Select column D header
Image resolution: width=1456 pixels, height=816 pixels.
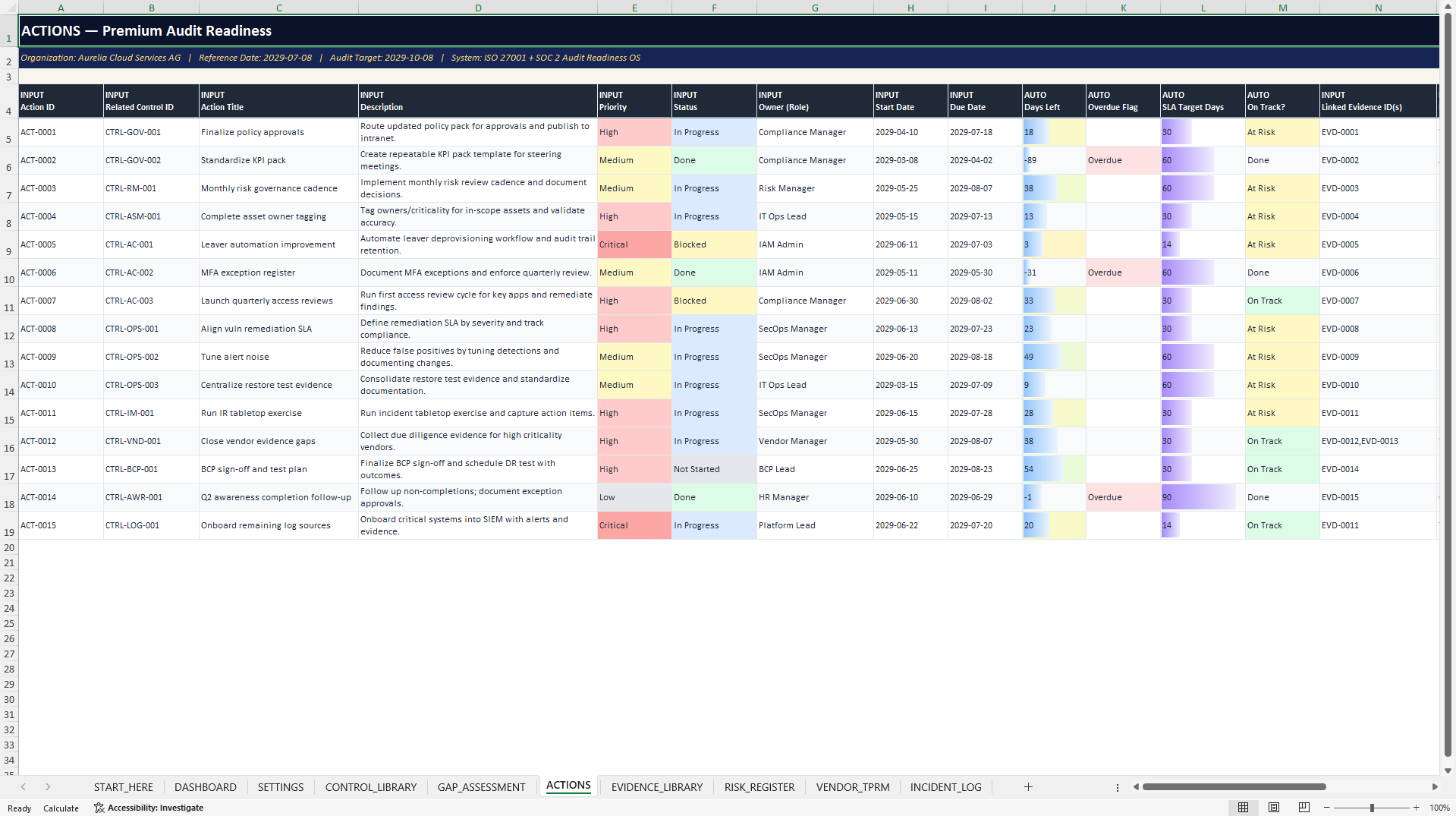[x=478, y=8]
